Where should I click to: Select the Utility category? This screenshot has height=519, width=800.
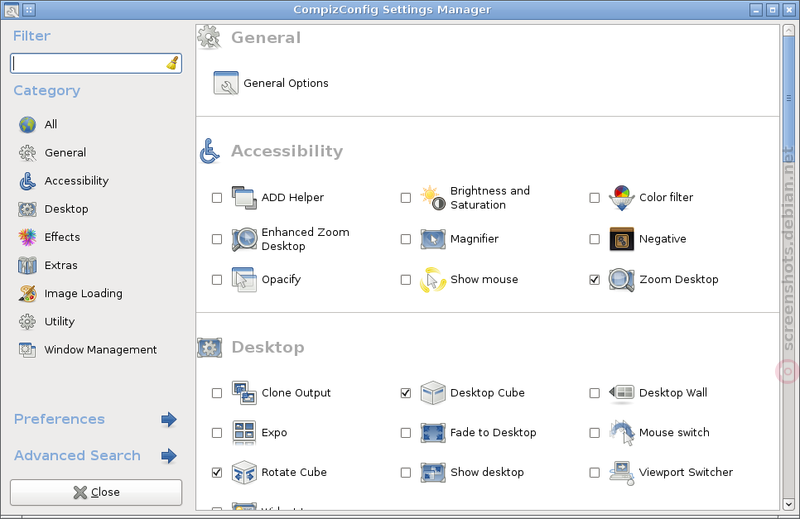click(x=46, y=322)
